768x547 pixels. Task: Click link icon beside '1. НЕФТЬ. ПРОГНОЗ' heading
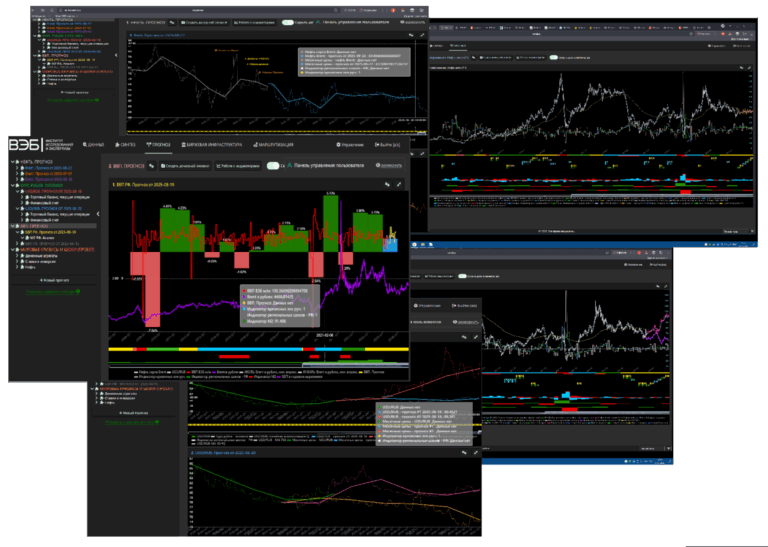(172, 23)
